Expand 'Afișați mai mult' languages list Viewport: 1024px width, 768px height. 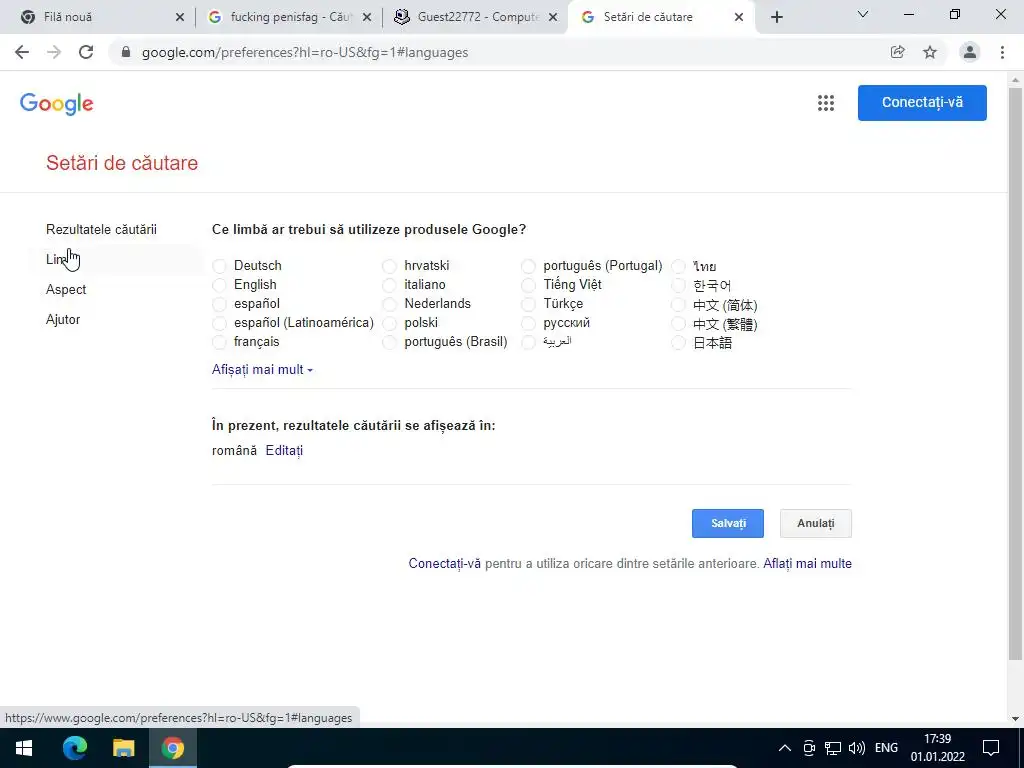(263, 370)
